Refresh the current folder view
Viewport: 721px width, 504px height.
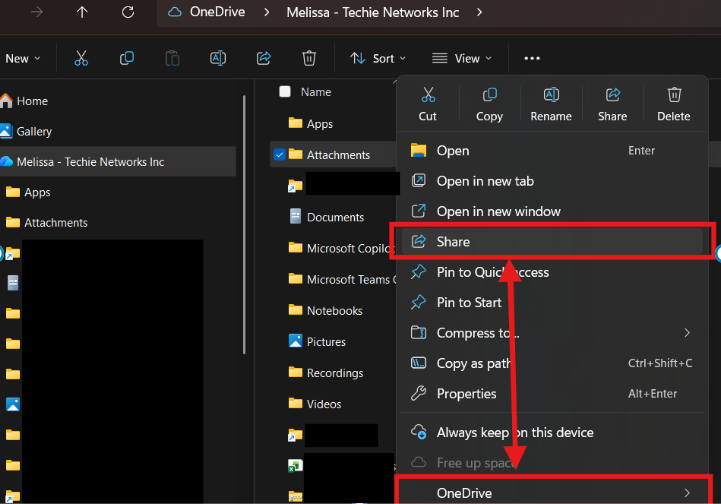[127, 12]
